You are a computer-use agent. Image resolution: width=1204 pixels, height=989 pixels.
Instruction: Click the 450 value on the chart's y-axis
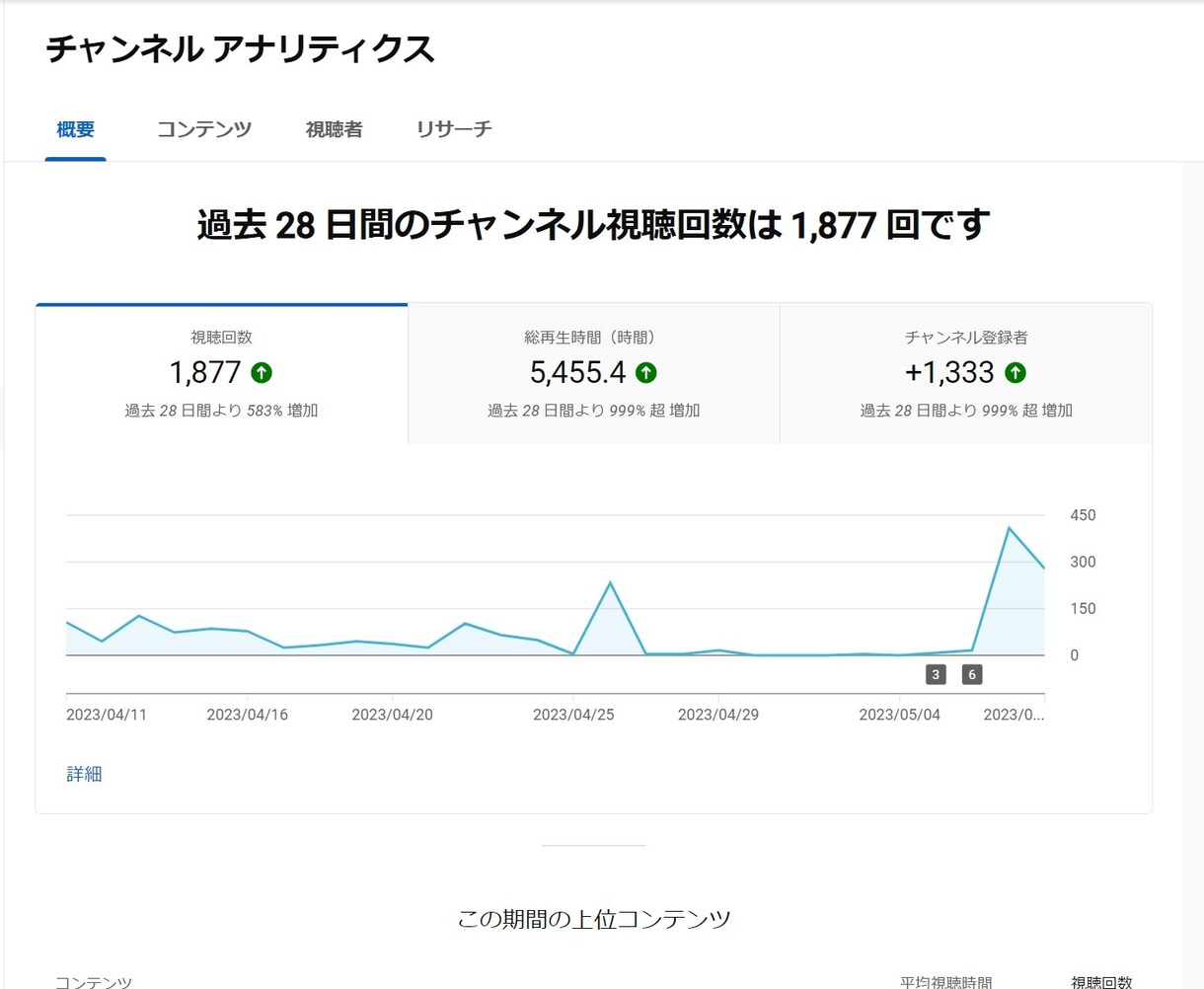click(1083, 515)
